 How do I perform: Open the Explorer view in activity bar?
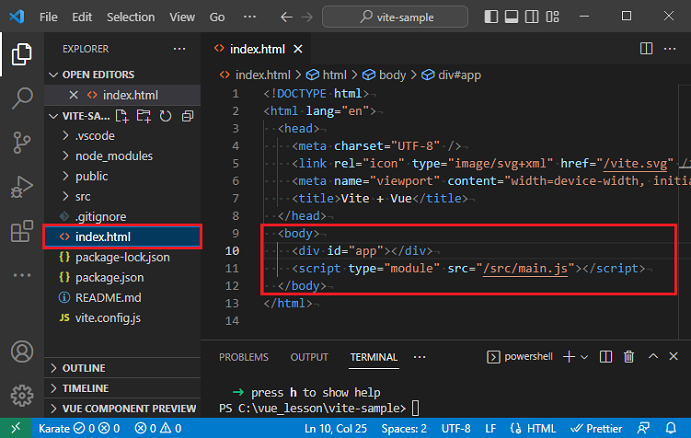click(x=21, y=54)
